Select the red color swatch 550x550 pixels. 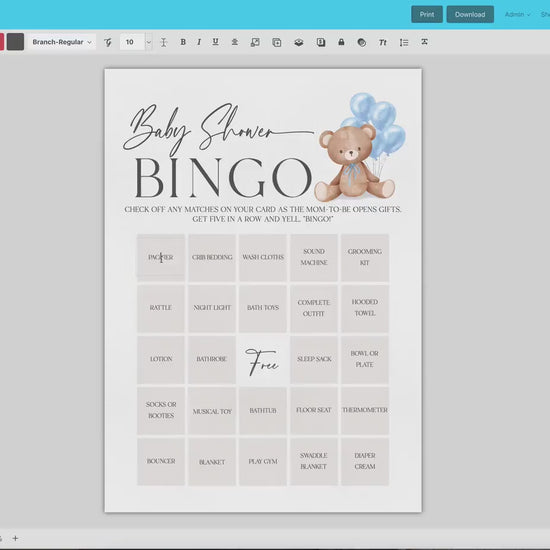tap(2, 42)
